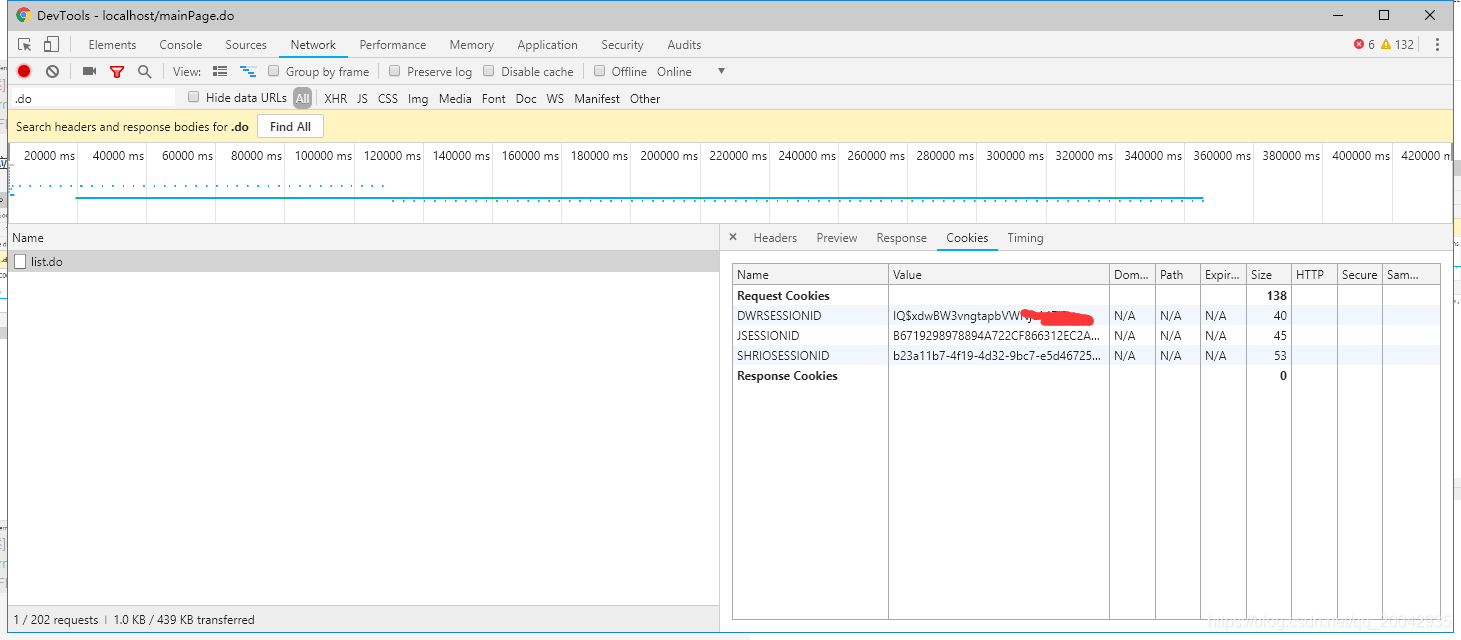Show the request Headers tab
This screenshot has height=640, width=1461.
tap(775, 238)
